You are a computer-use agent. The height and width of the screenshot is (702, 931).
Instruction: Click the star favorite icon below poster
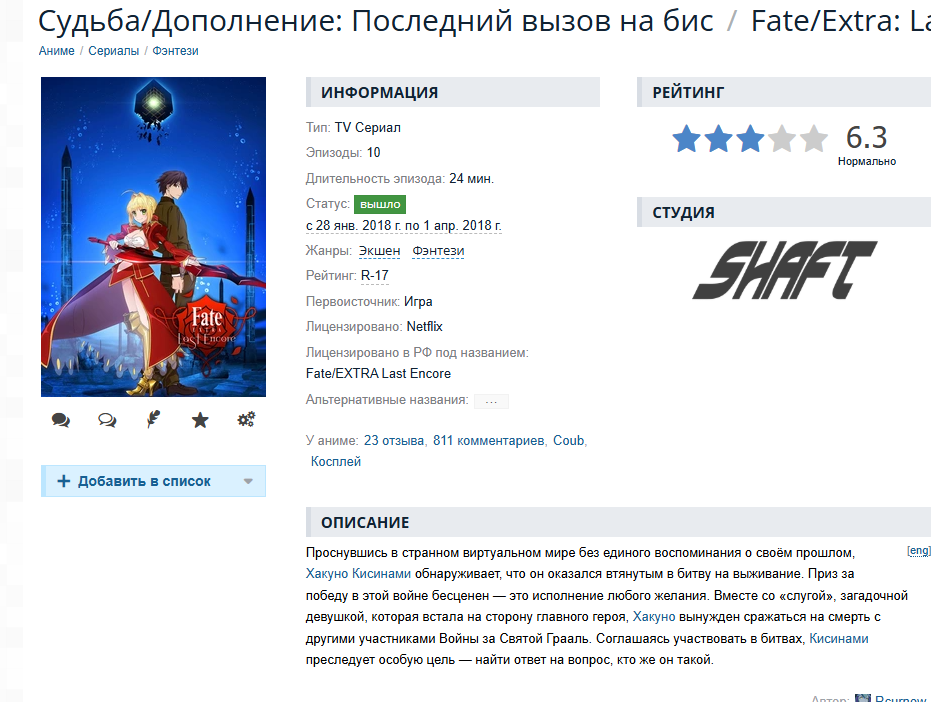[200, 420]
